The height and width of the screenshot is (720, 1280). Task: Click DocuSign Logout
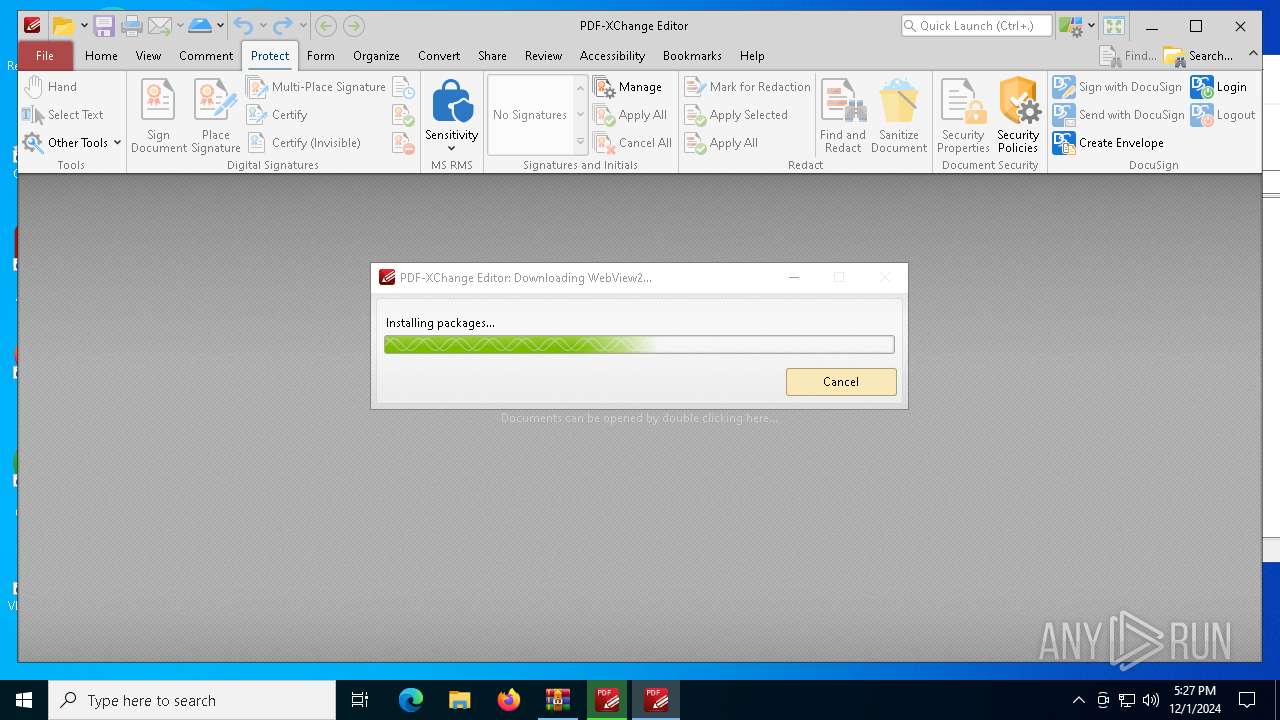pos(1223,115)
